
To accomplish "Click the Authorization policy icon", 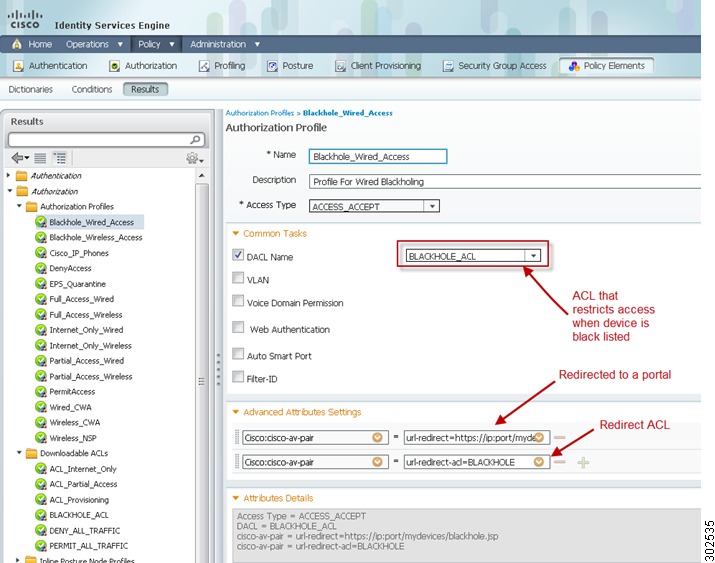I will point(114,66).
